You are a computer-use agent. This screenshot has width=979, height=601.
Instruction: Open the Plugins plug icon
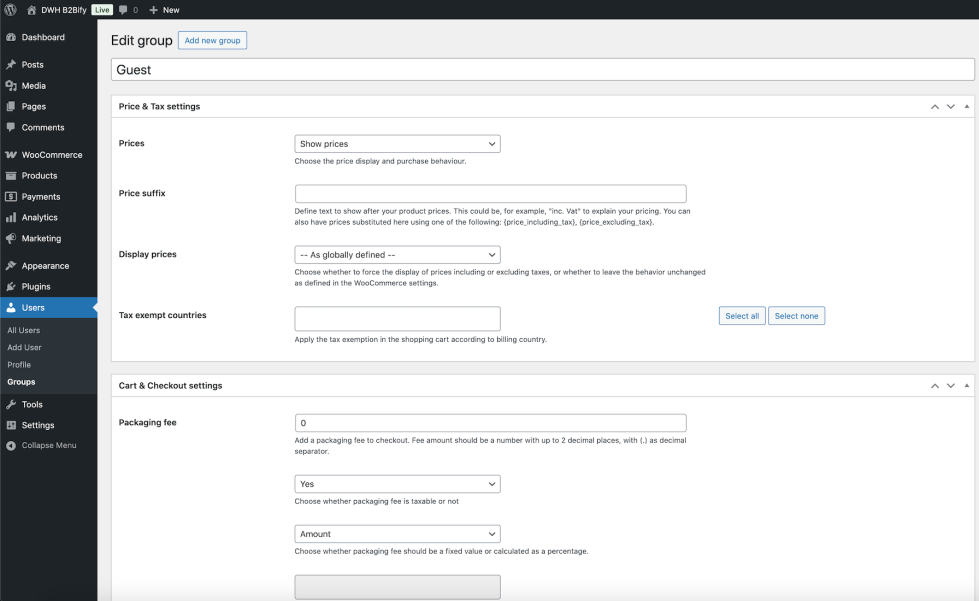[11, 286]
